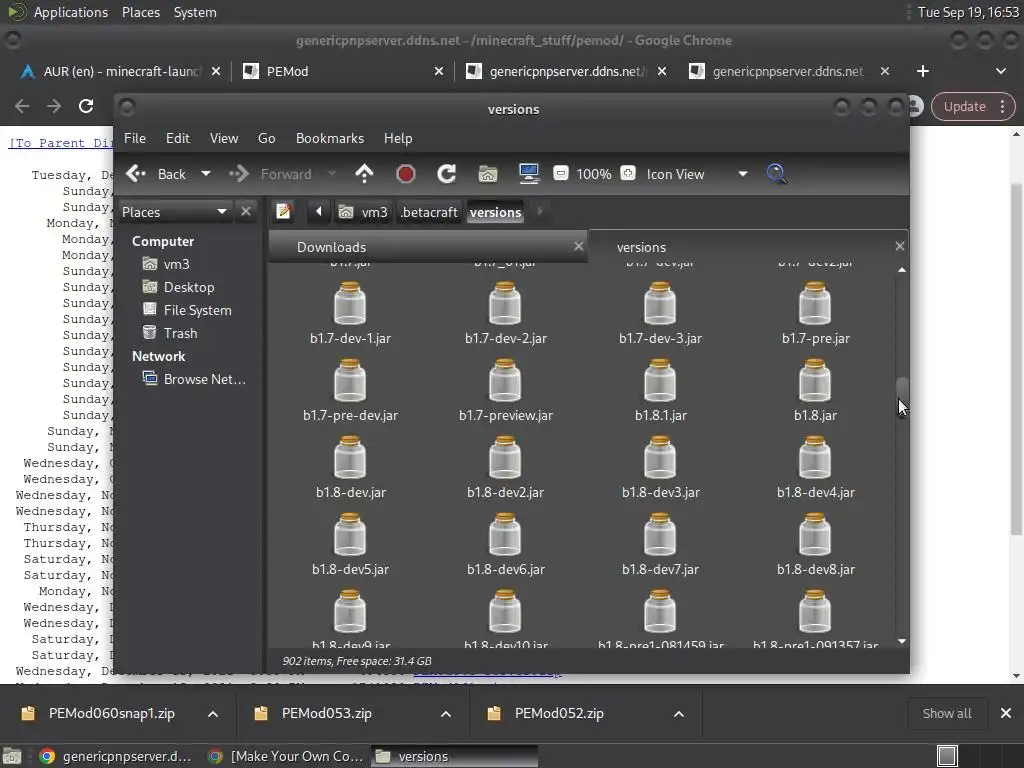Select the b1.7-dev-1.jar file icon
Viewport: 1024px width, 768px height.
click(x=350, y=304)
